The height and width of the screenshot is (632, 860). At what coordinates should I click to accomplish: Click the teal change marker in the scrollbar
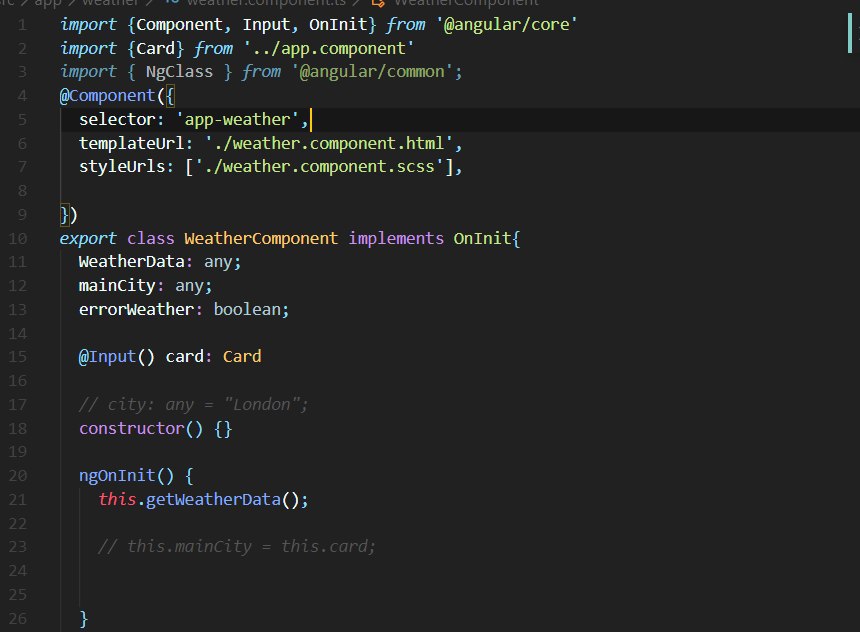(x=850, y=32)
